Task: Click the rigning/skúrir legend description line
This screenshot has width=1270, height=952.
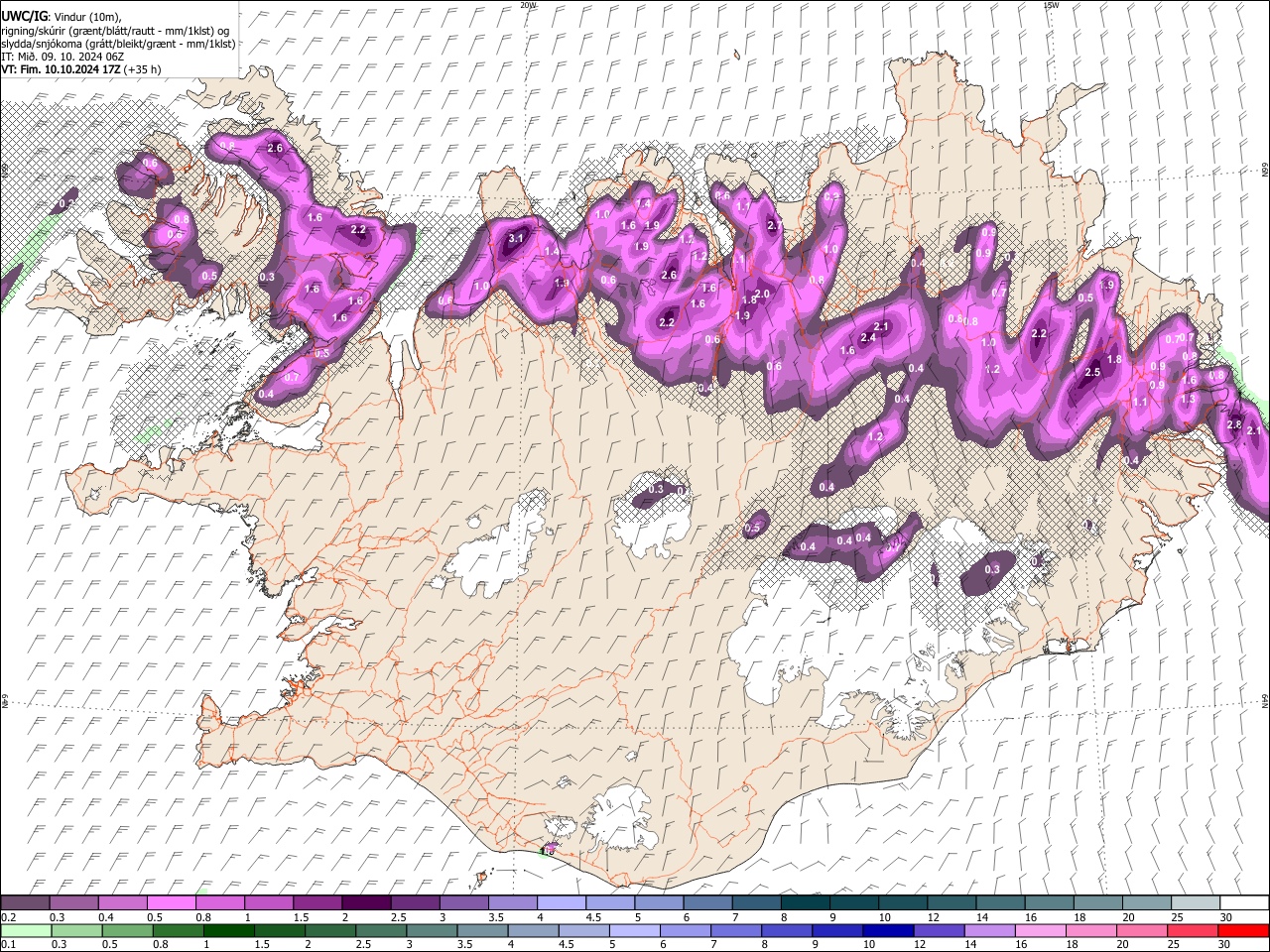Action: click(115, 31)
